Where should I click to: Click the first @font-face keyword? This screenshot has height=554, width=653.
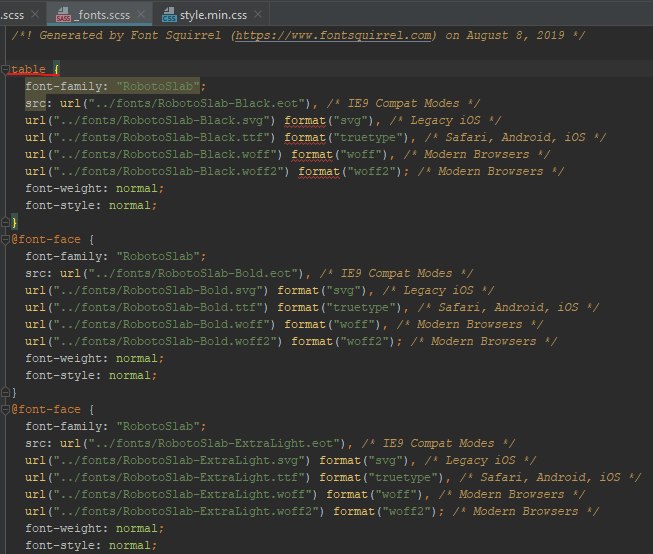46,240
